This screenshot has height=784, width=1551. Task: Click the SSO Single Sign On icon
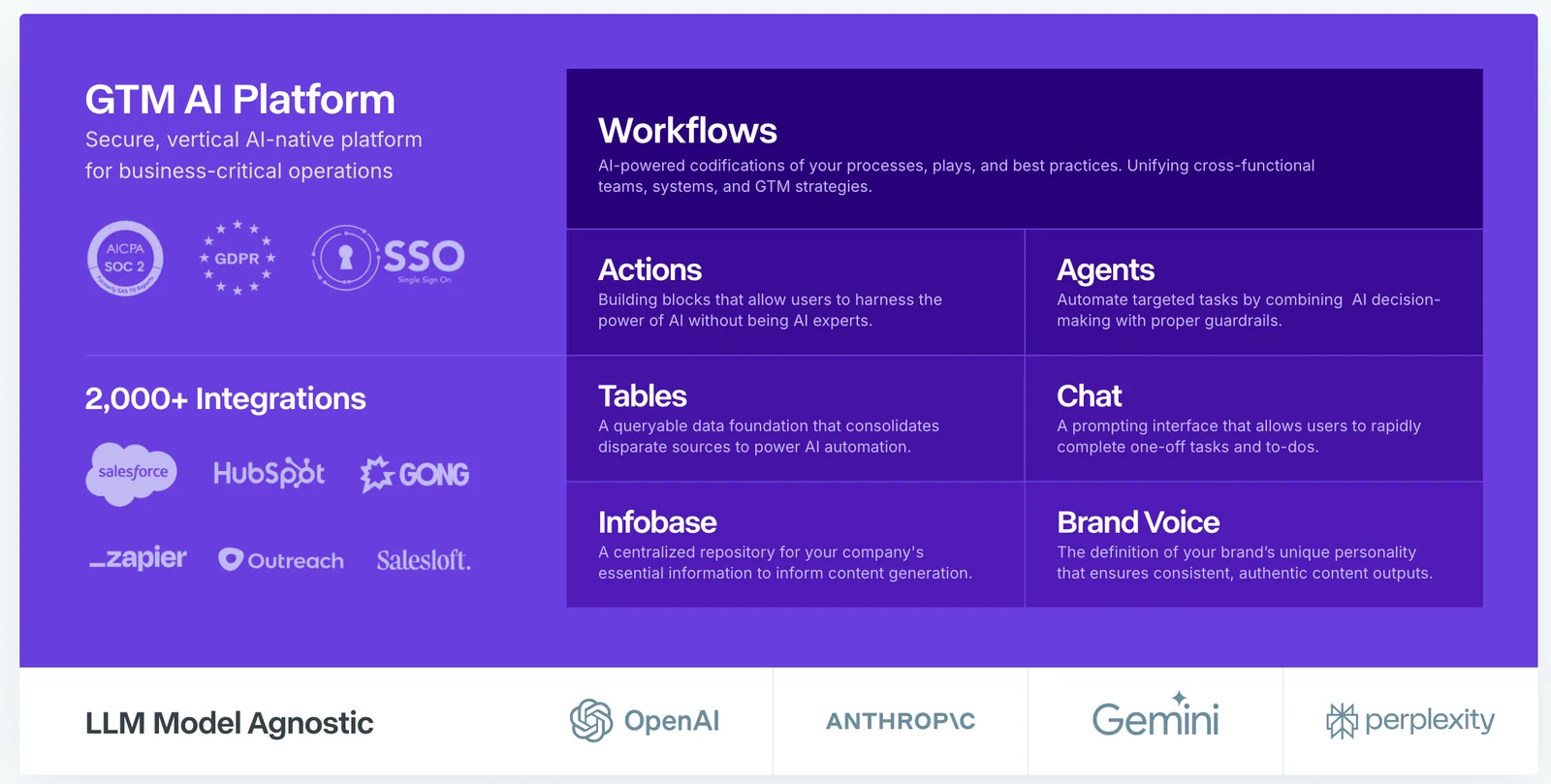coord(388,258)
